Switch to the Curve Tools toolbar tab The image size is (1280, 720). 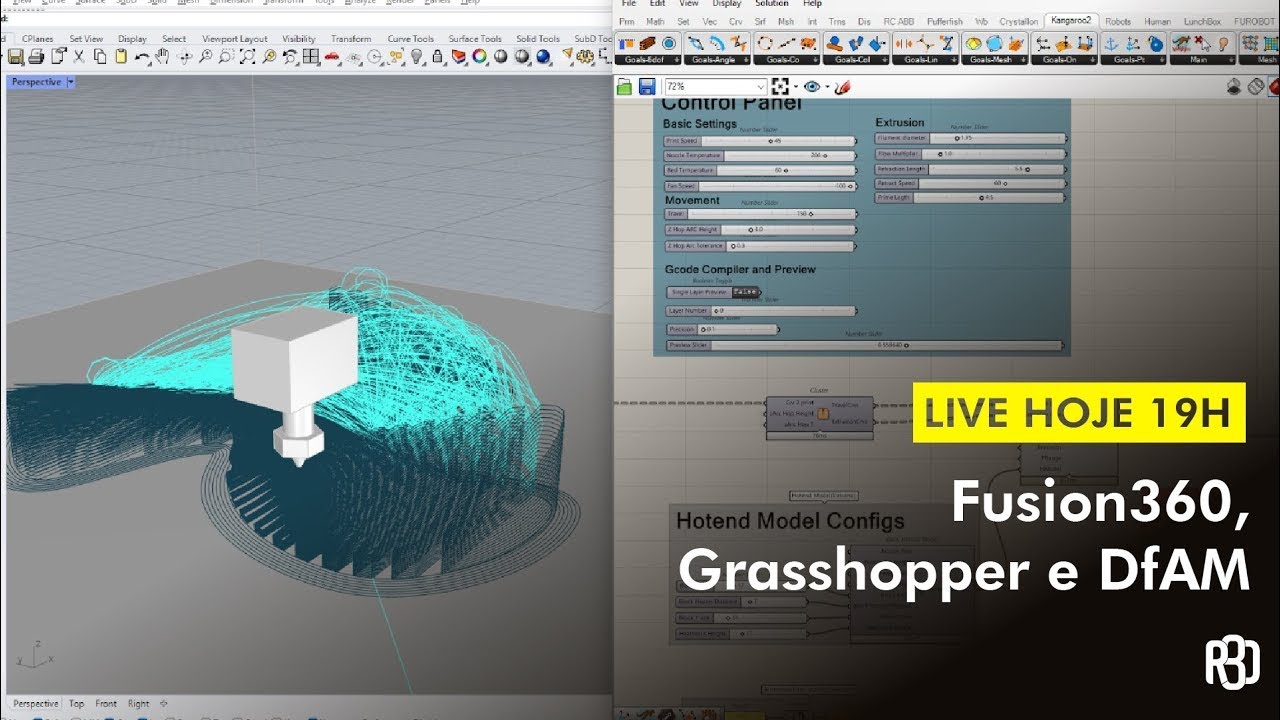(x=410, y=39)
